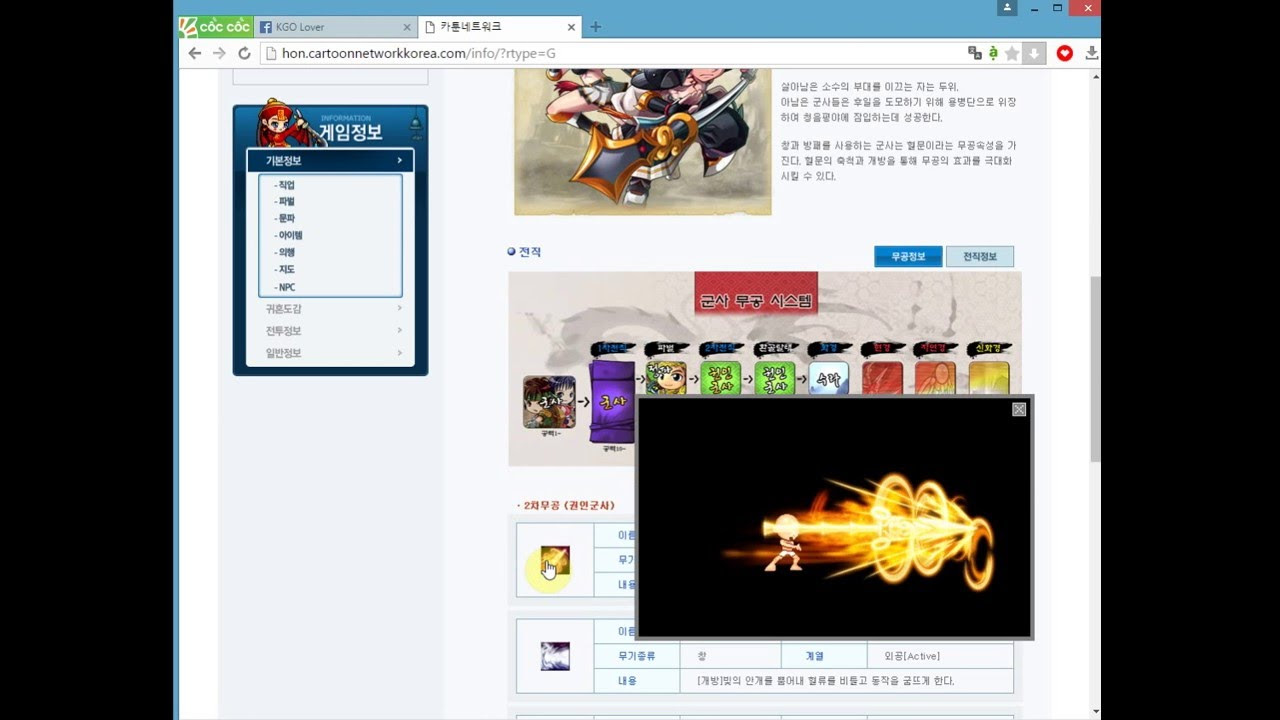
Task: Select the 무공정보 tab button
Action: (x=908, y=257)
